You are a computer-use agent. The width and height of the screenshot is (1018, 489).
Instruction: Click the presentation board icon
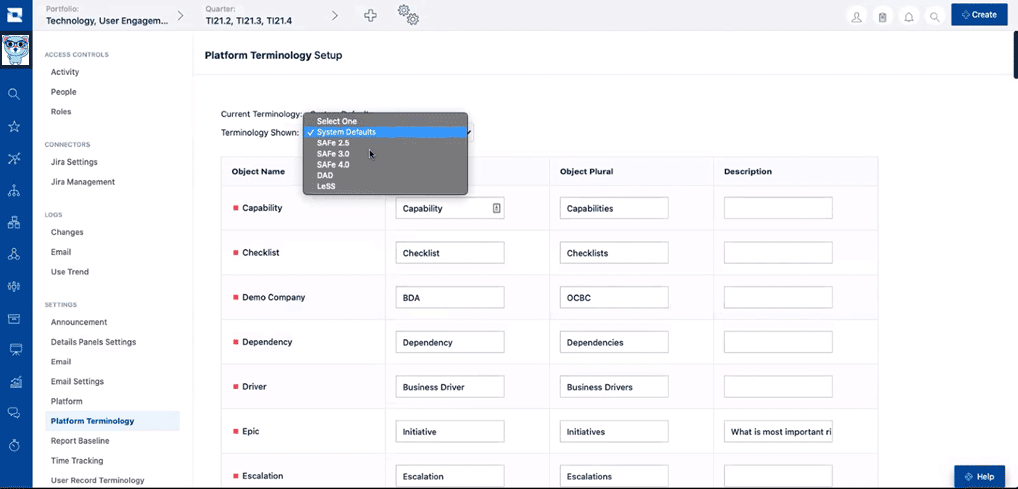pyautogui.click(x=16, y=349)
